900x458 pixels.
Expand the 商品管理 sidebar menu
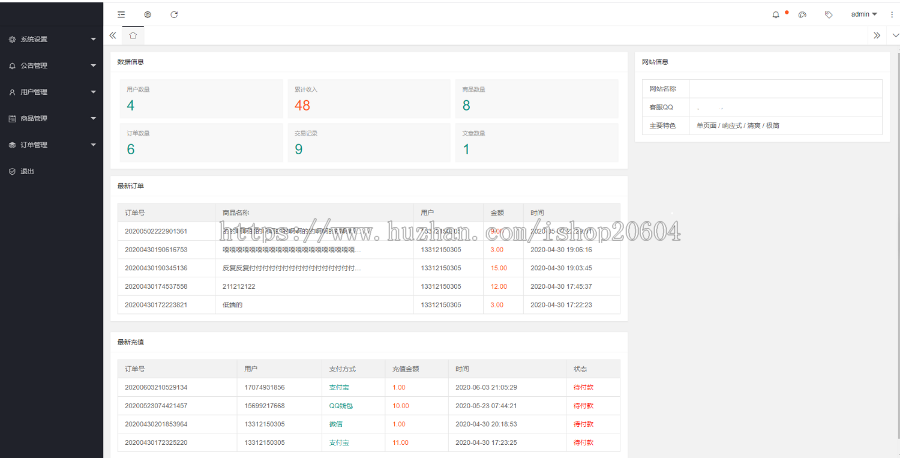pyautogui.click(x=52, y=118)
